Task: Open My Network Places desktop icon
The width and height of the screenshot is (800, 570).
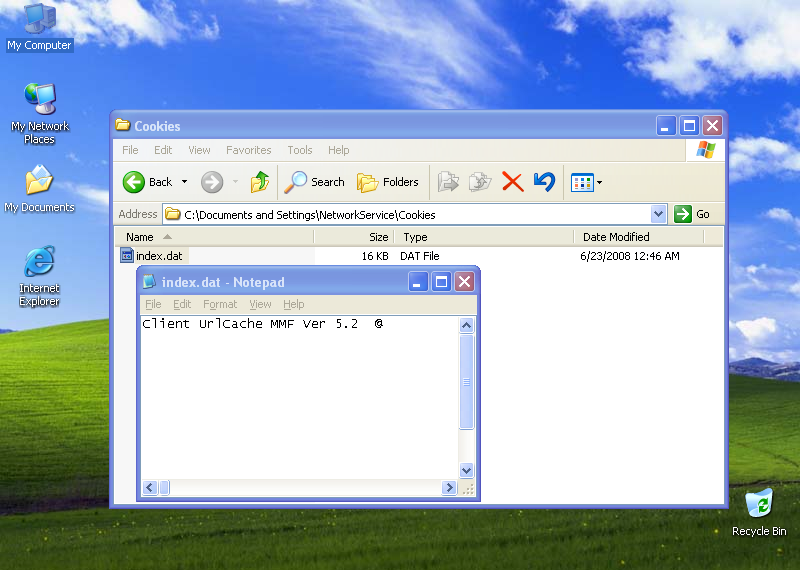Action: [x=40, y=113]
